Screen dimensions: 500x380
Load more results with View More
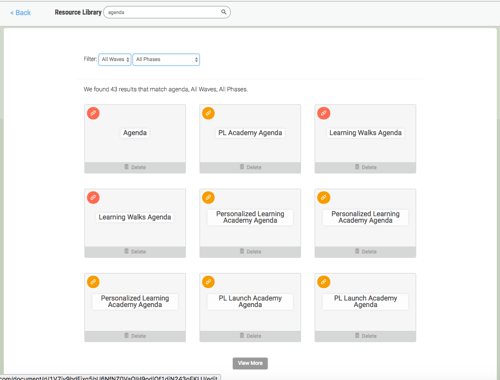click(x=250, y=363)
